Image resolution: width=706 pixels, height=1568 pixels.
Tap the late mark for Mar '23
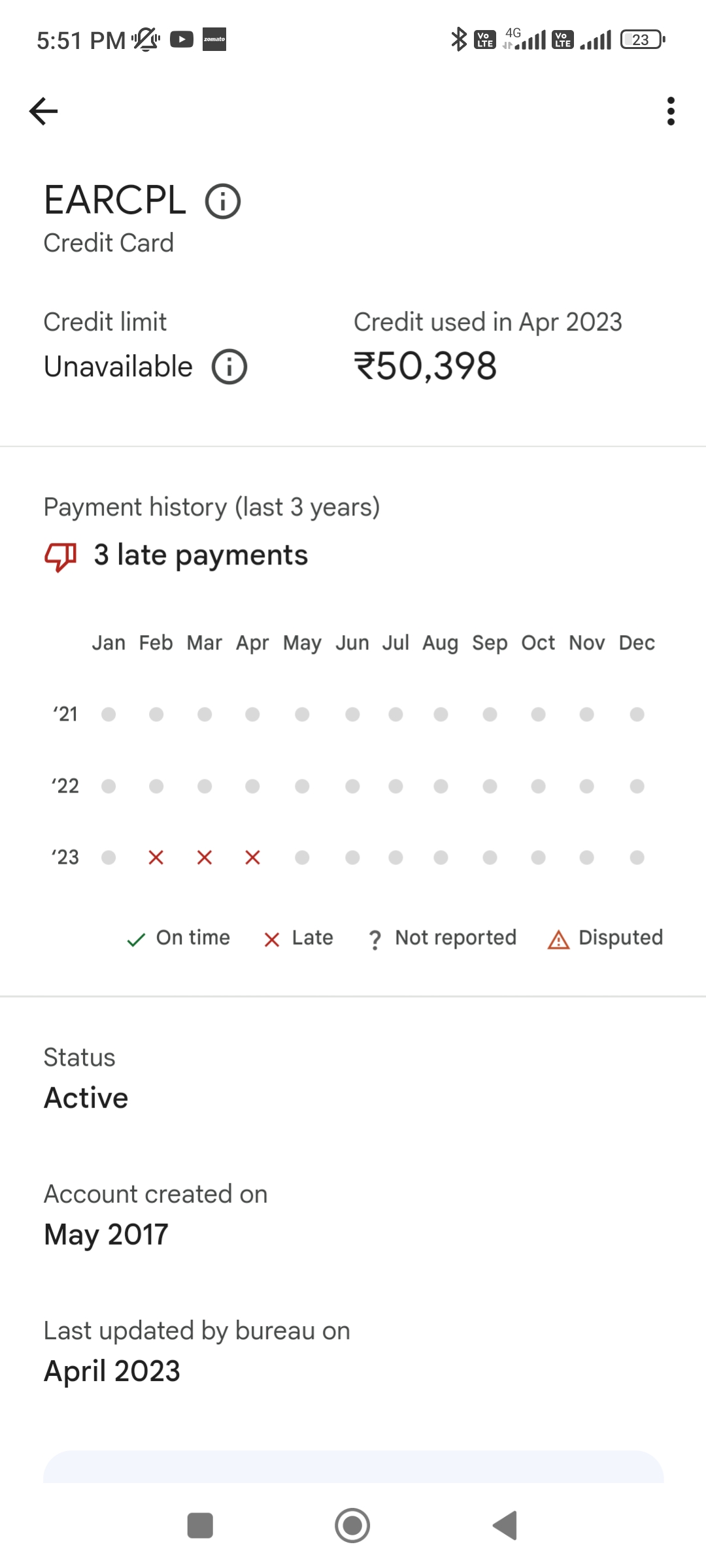pos(205,857)
